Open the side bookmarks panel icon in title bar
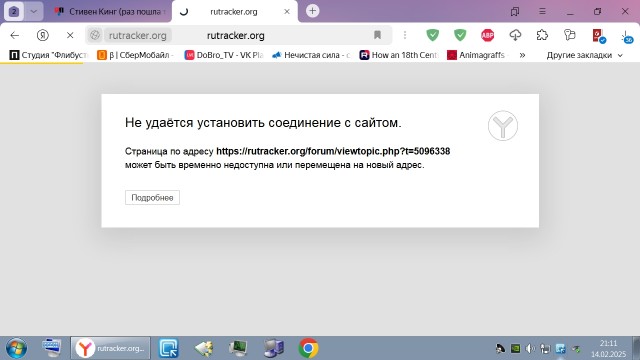The image size is (640, 360). click(x=515, y=11)
